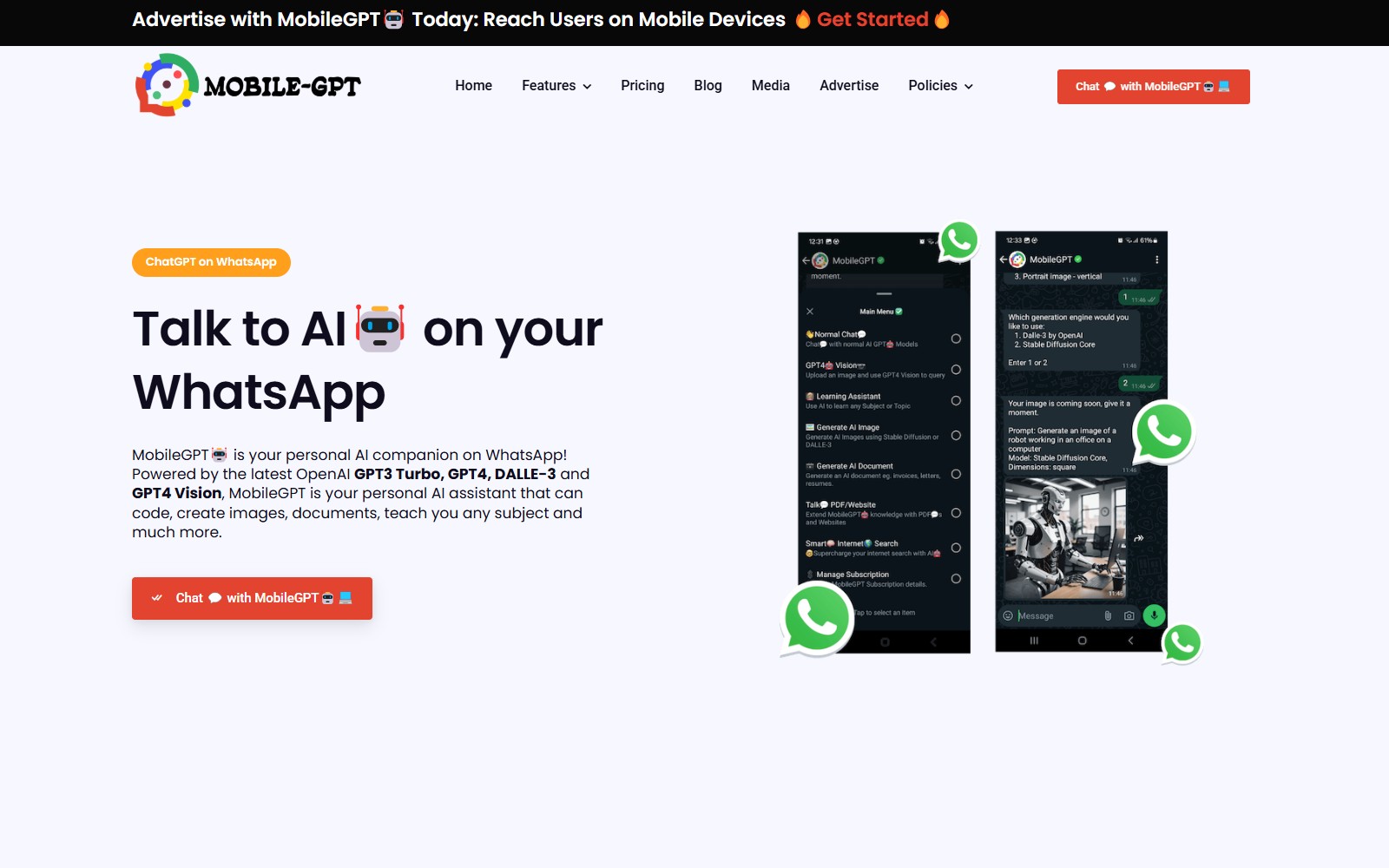The width and height of the screenshot is (1389, 868).
Task: Go to the Blog page
Action: coord(708,86)
